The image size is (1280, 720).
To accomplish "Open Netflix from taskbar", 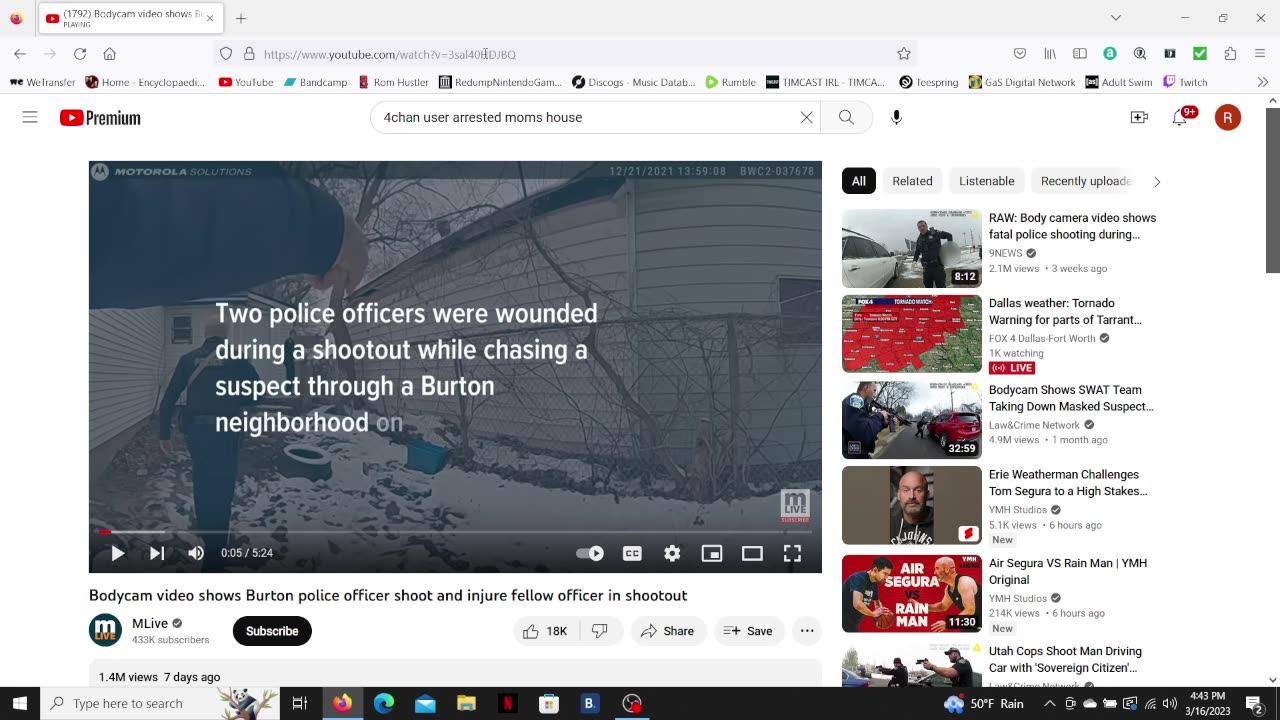I will click(507, 703).
